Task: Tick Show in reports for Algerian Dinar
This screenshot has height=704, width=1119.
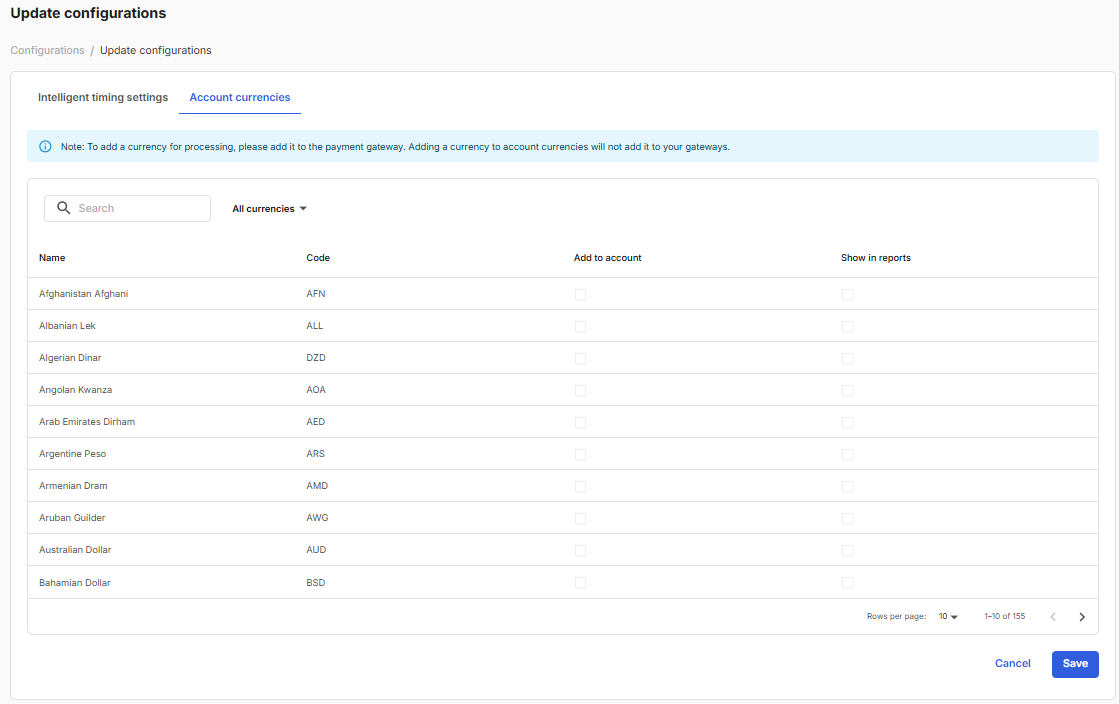Action: [x=847, y=358]
